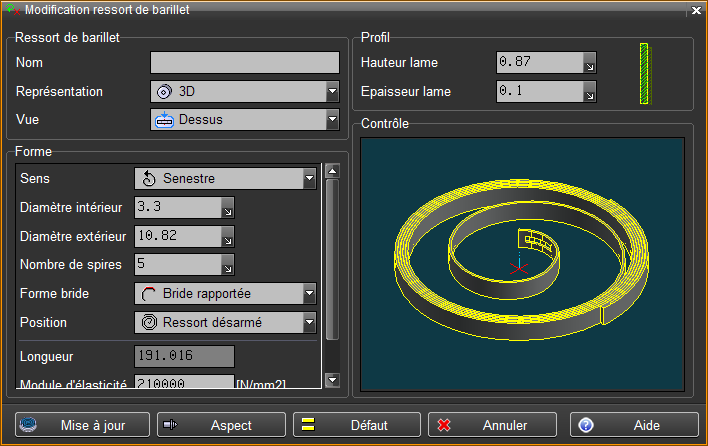
Task: Click the arrow button beside Nombre de spires
Action: (x=228, y=265)
